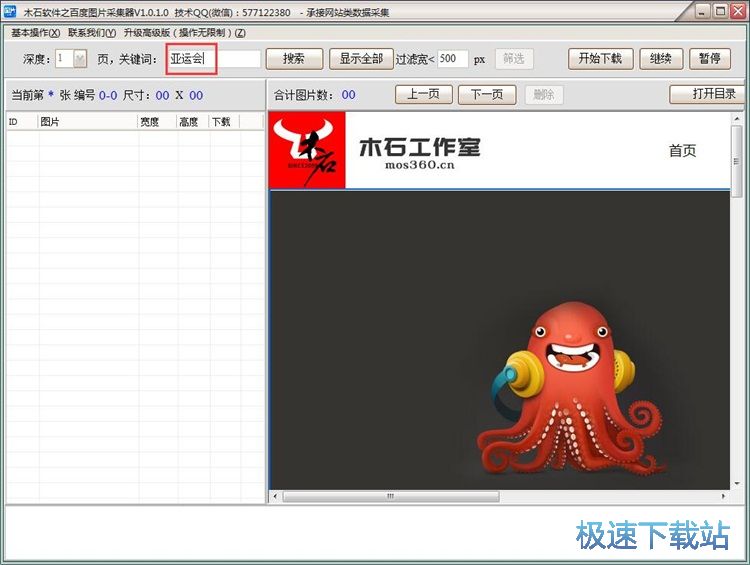Go to previous page with 上一页
This screenshot has height=565, width=750.
pyautogui.click(x=424, y=95)
